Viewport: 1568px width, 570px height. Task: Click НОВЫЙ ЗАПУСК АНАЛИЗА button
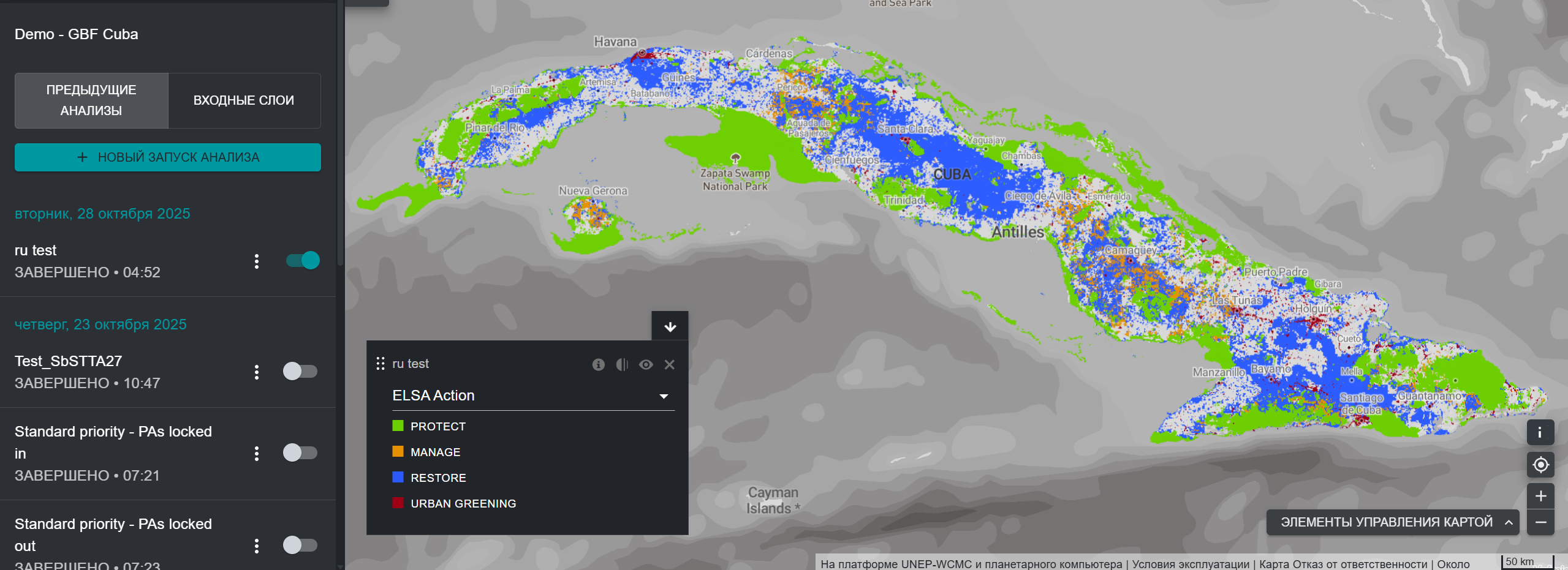tap(168, 157)
